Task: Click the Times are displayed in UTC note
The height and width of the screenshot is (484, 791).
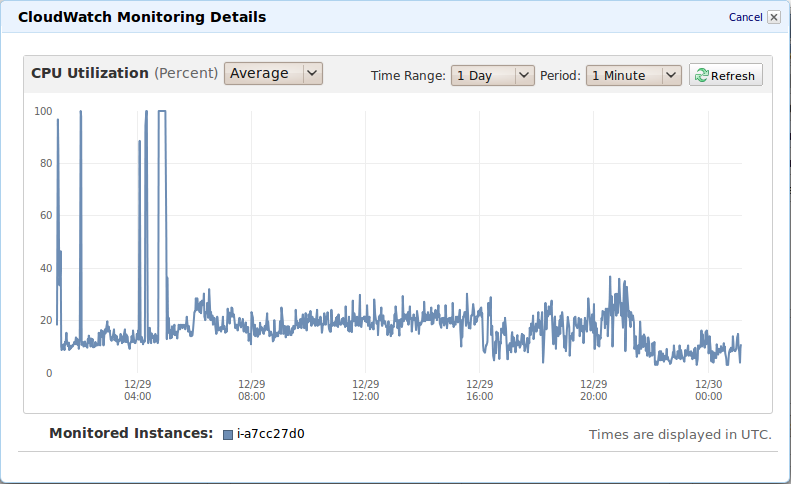Action: (680, 435)
